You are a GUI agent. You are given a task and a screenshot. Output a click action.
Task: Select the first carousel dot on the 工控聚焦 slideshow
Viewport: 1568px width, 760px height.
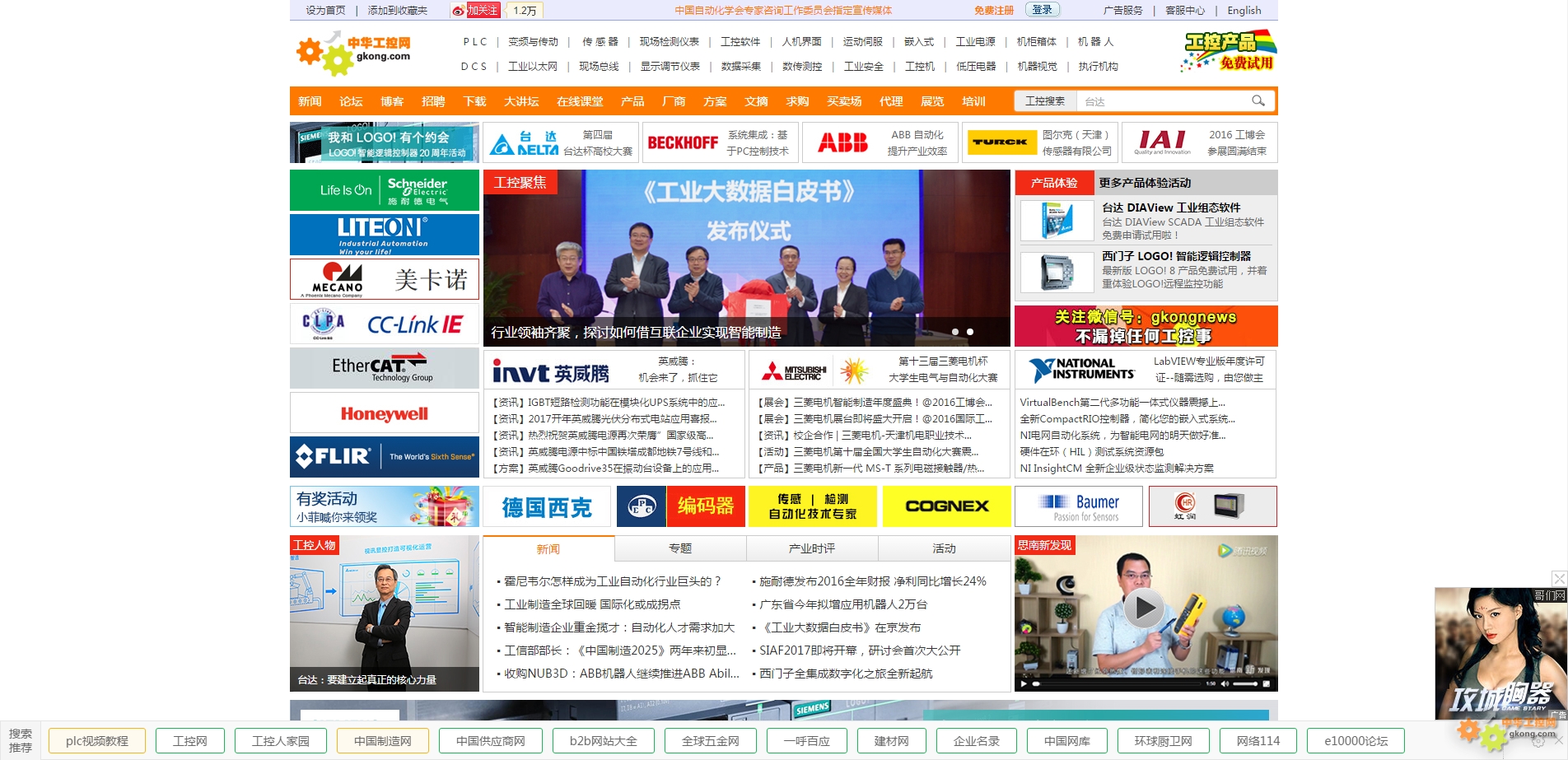[x=955, y=332]
